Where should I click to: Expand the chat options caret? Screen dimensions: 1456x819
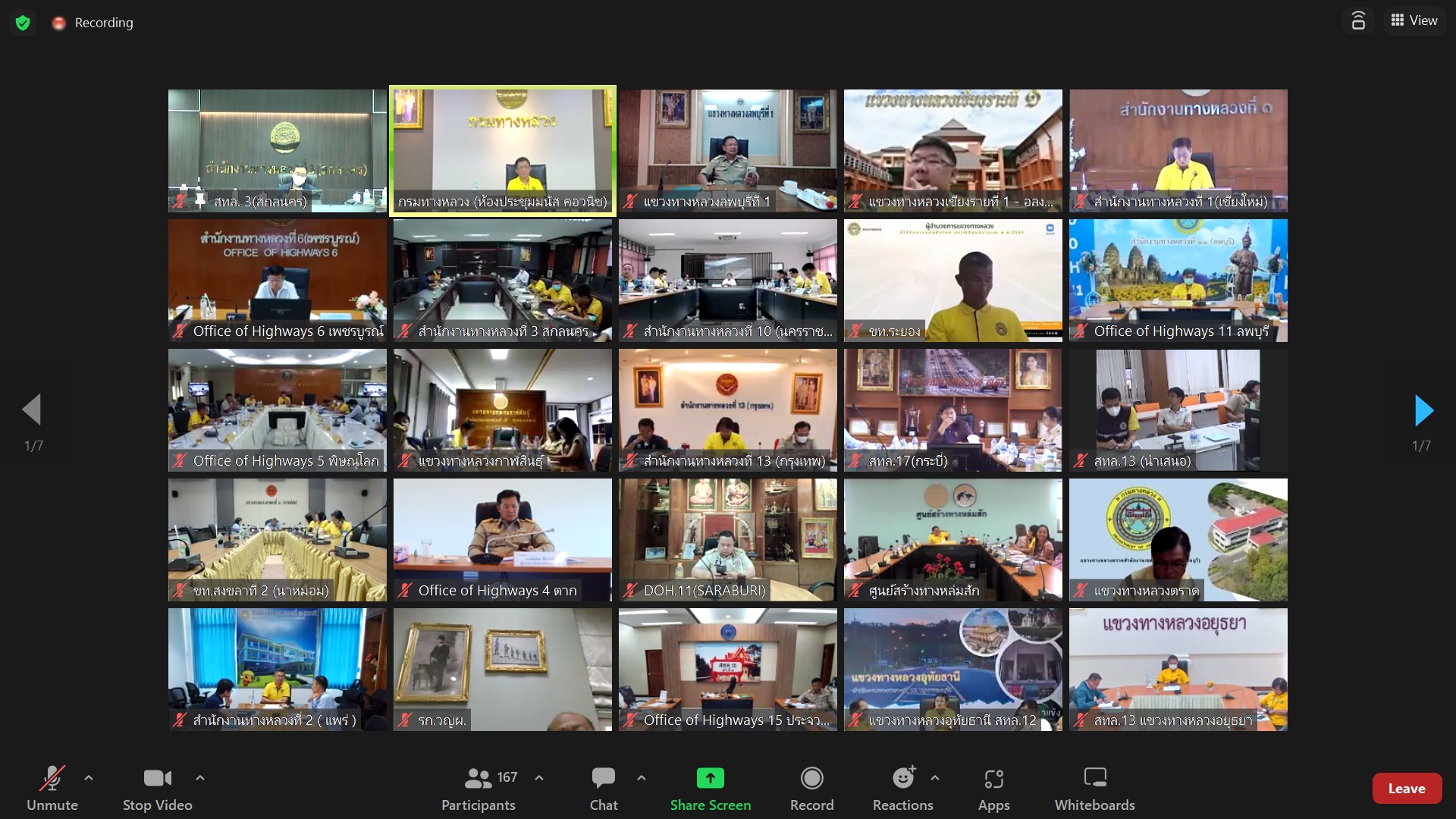642,778
